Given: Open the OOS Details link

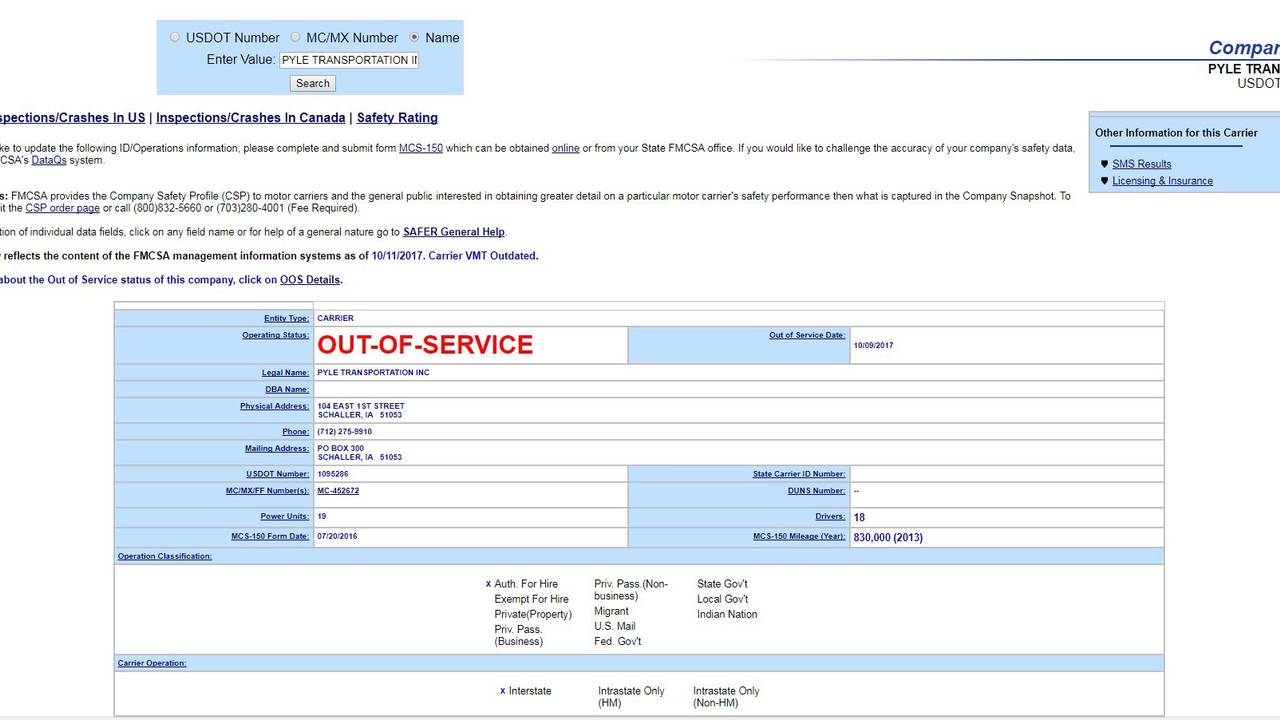Looking at the screenshot, I should [310, 280].
